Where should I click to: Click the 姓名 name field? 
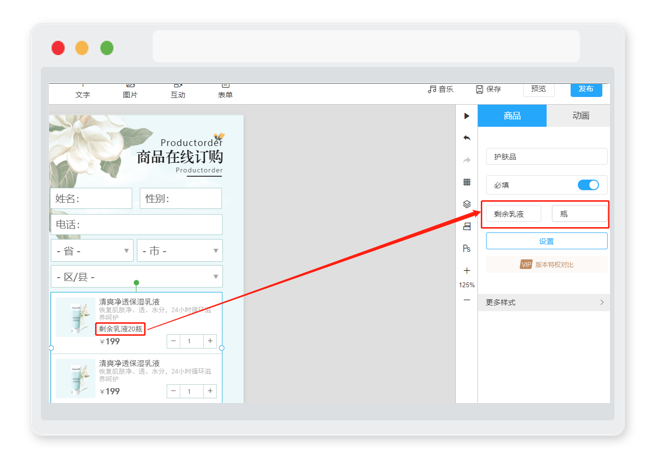pos(91,198)
